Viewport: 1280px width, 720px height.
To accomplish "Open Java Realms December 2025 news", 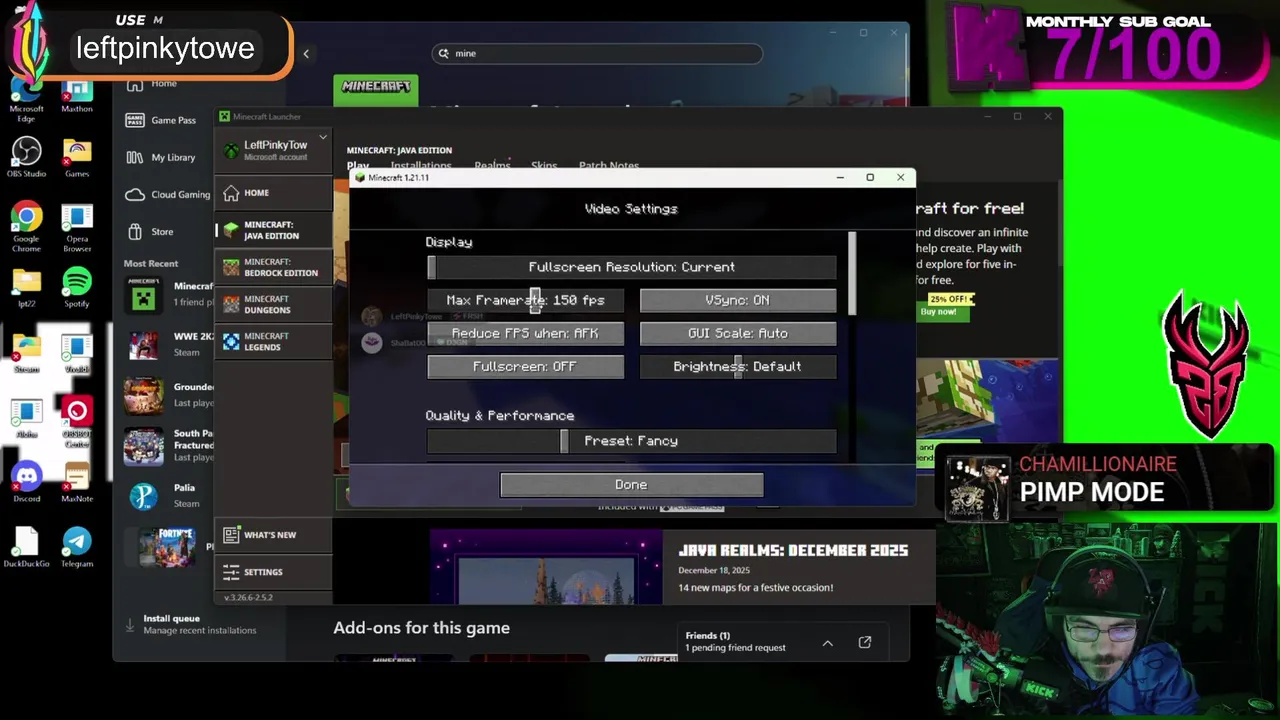I will pyautogui.click(x=793, y=550).
